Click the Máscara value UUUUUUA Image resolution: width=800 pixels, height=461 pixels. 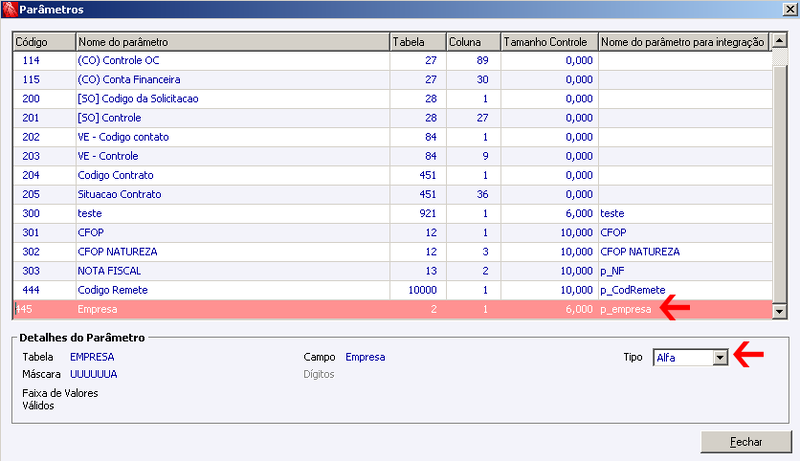click(x=93, y=374)
